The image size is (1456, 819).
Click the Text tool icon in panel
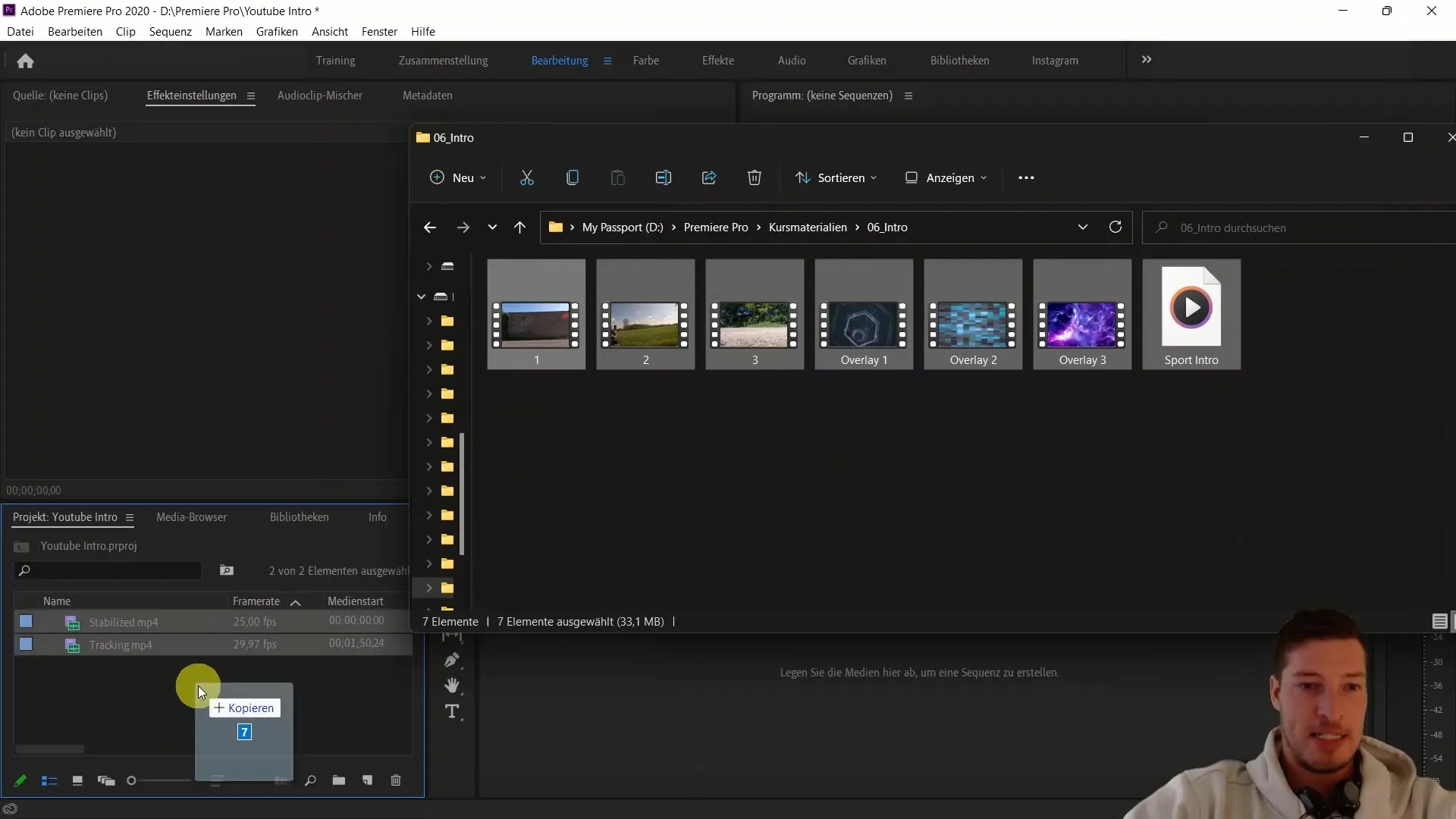(x=453, y=711)
